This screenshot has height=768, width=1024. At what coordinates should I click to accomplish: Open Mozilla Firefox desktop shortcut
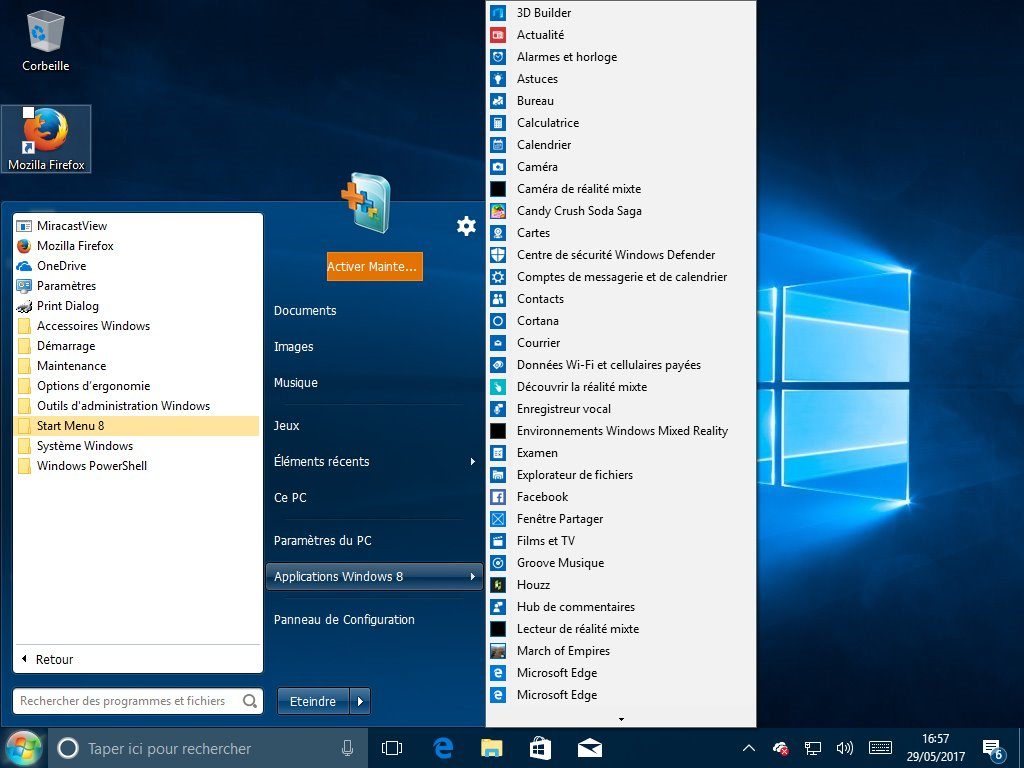coord(46,138)
